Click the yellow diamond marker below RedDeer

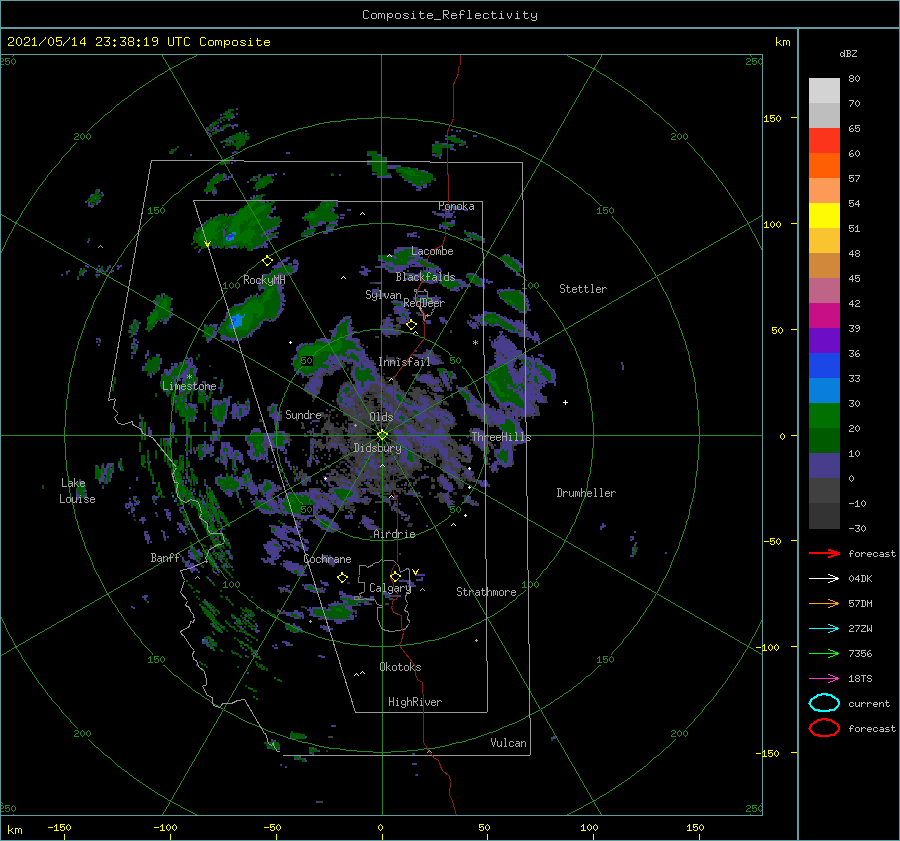pyautogui.click(x=412, y=325)
